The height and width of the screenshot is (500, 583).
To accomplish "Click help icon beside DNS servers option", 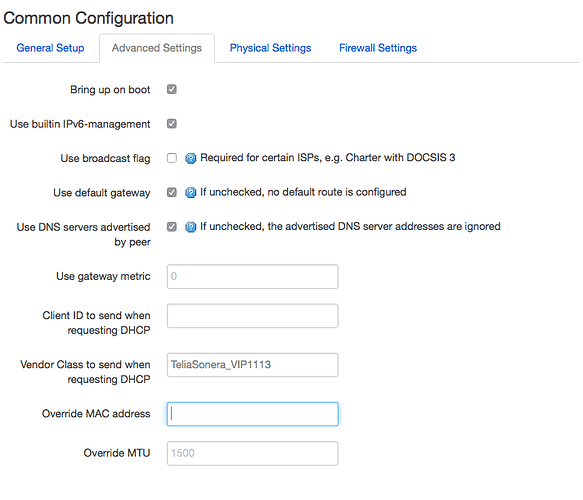I will point(190,227).
